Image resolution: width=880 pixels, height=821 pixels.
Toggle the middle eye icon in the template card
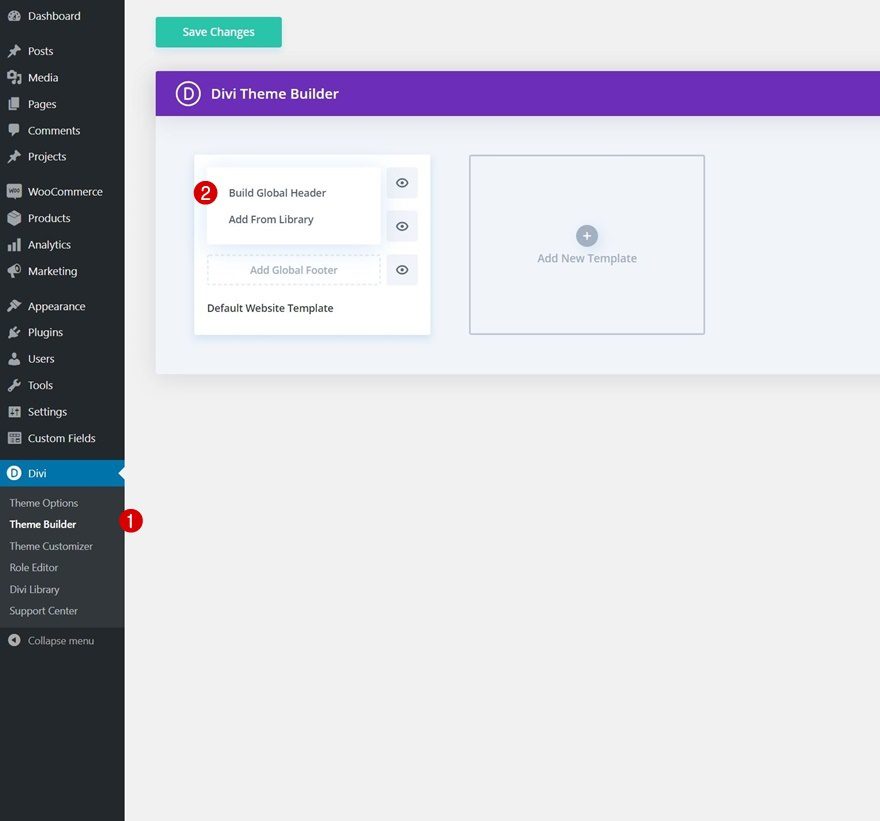tap(402, 226)
